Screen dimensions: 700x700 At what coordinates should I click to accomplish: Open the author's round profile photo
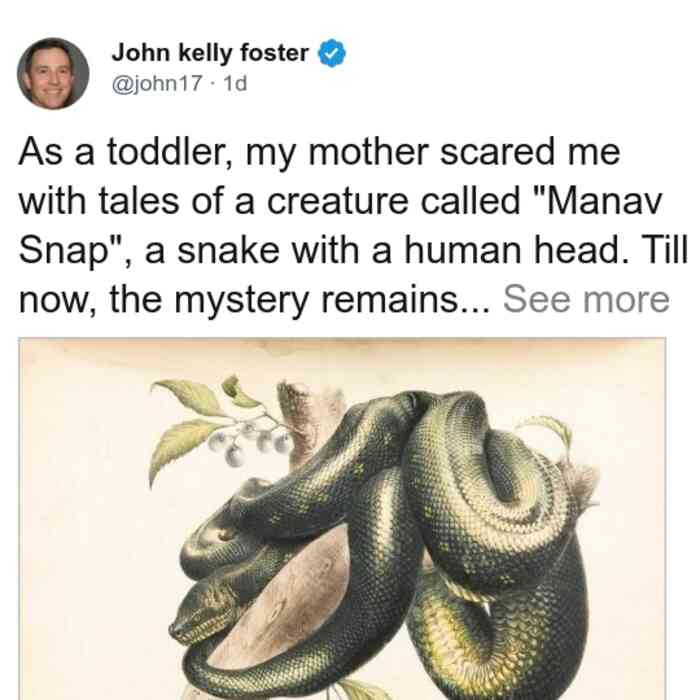(53, 74)
